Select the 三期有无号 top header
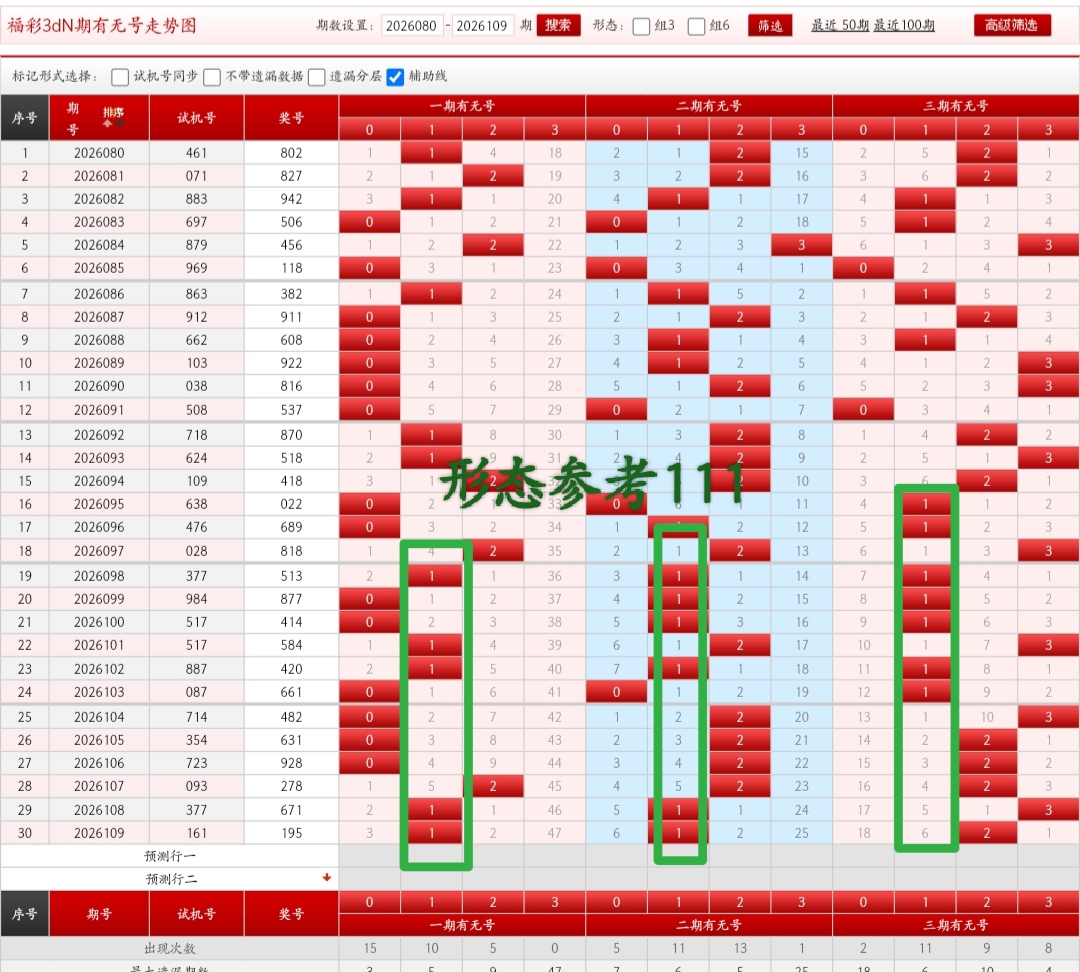1080x972 pixels. [955, 105]
